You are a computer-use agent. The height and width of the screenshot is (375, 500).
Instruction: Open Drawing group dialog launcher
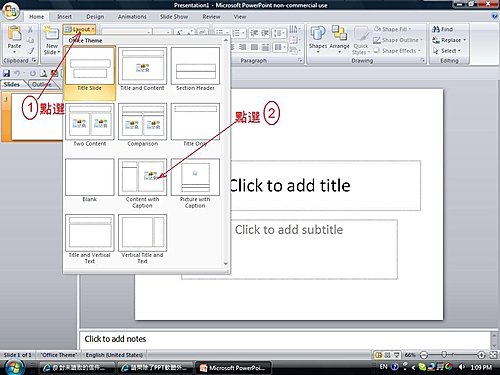423,60
